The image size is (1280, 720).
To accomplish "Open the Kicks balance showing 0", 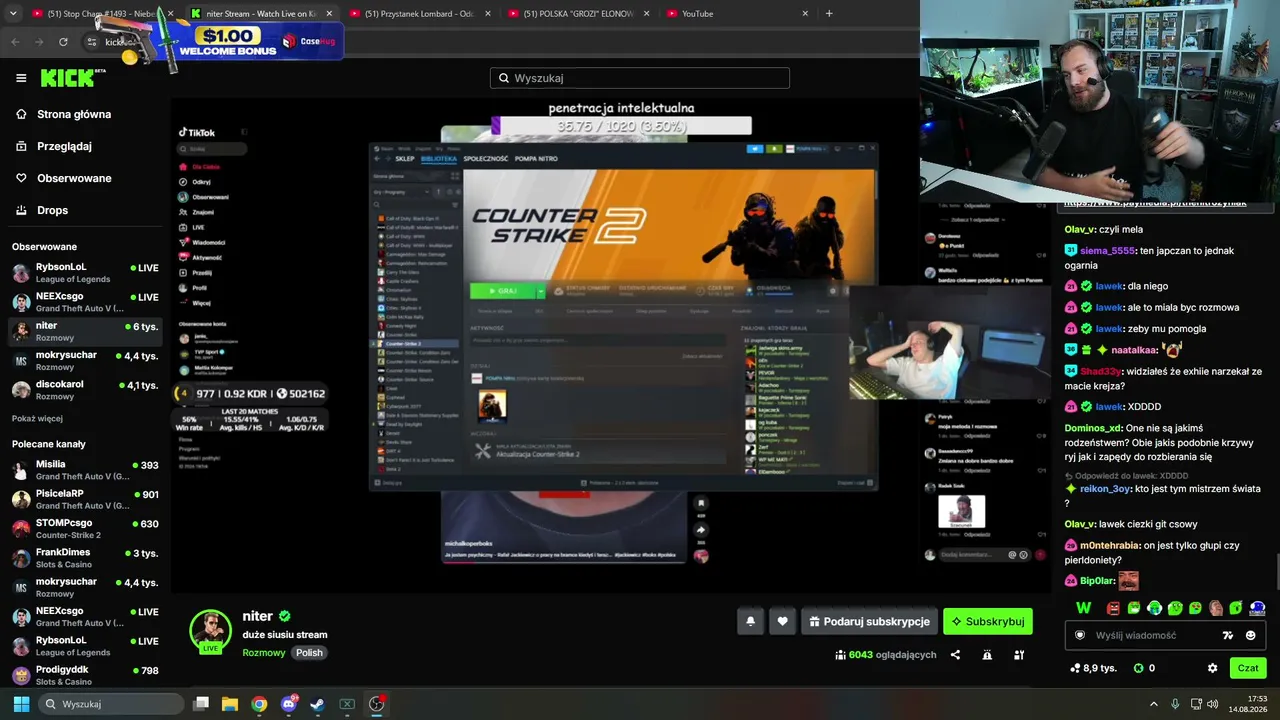I will coord(1144,668).
